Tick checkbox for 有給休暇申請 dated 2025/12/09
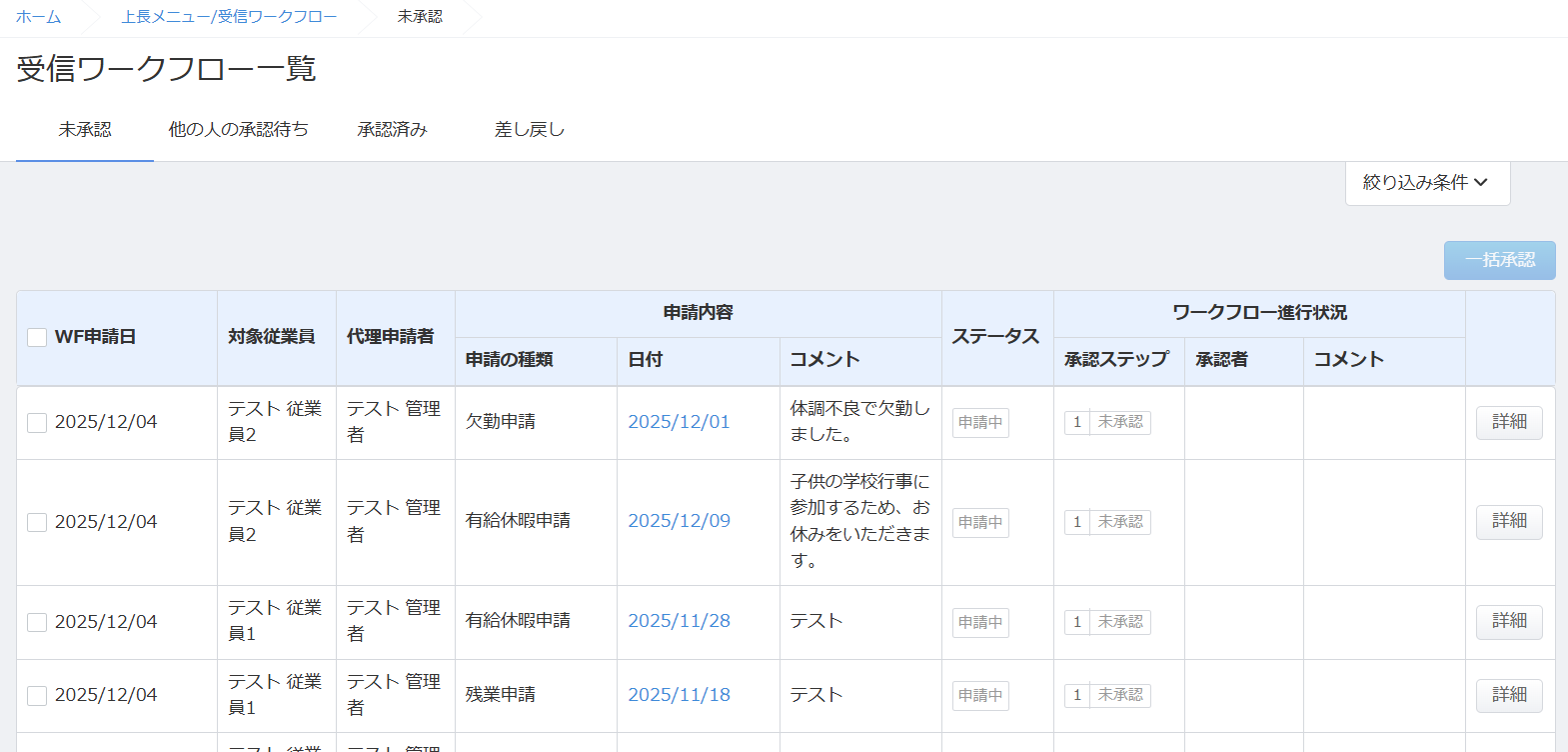 (37, 522)
